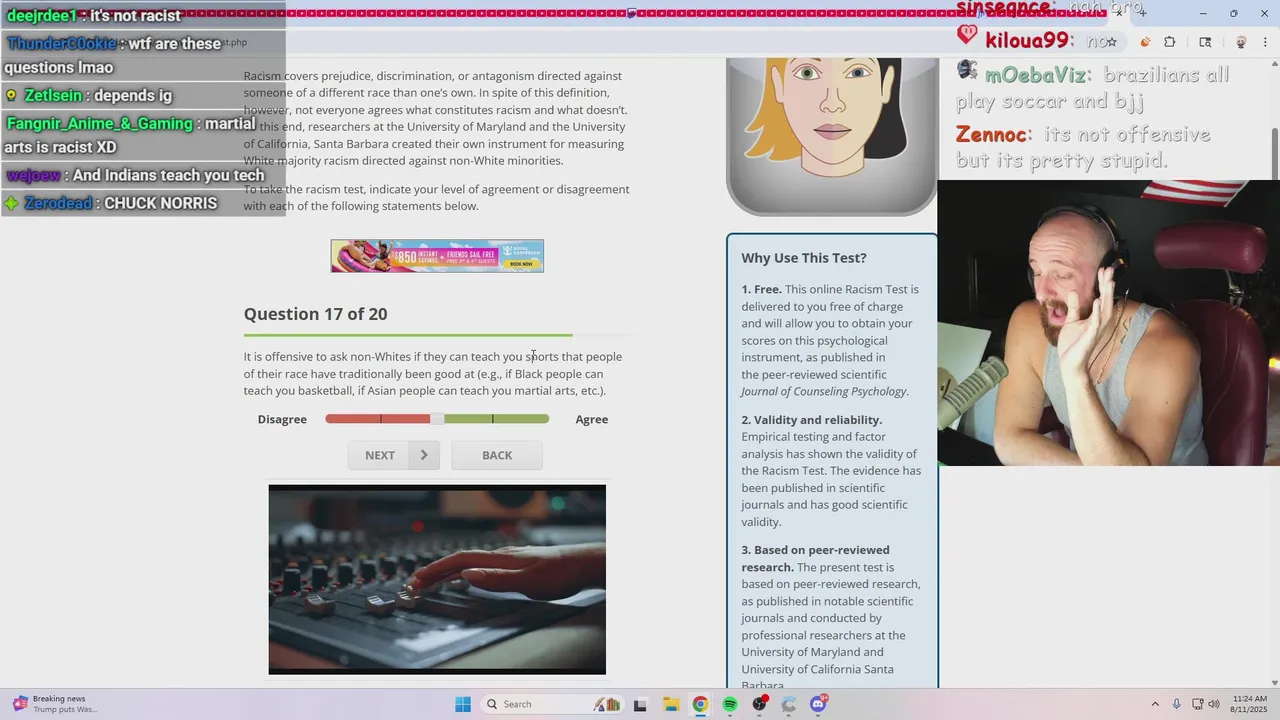Open the Chrome profile avatar
This screenshot has width=1280, height=720.
[x=1241, y=42]
